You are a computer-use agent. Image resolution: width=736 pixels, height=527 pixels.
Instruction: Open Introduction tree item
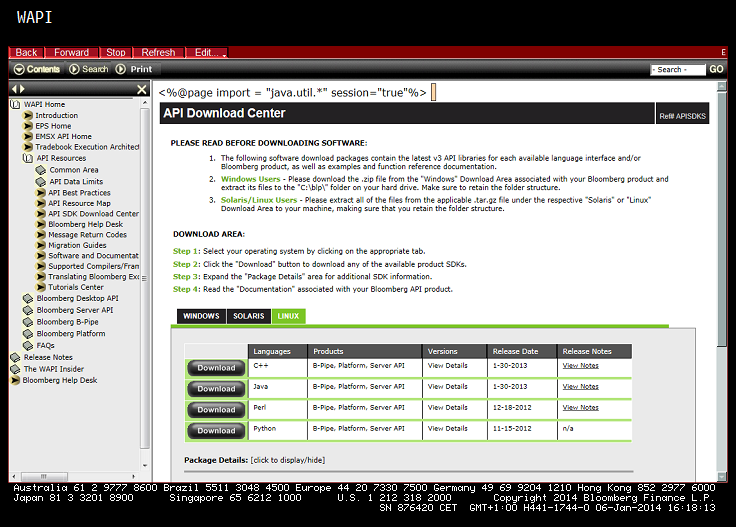pos(56,115)
